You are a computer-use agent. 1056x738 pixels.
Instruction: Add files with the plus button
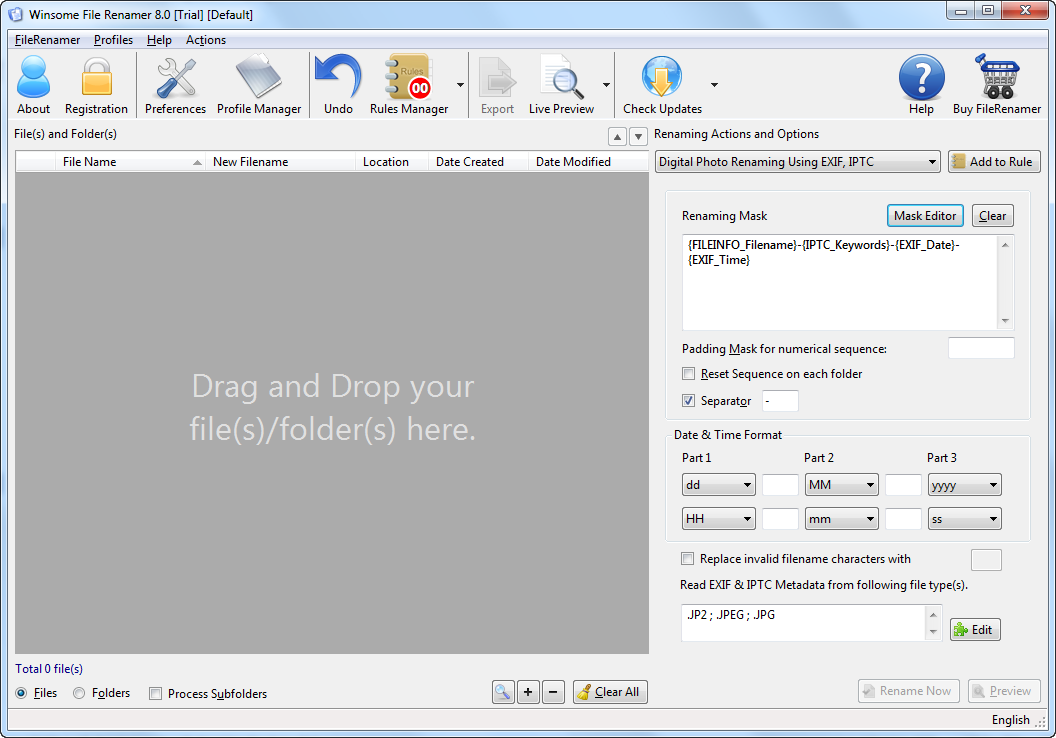528,692
